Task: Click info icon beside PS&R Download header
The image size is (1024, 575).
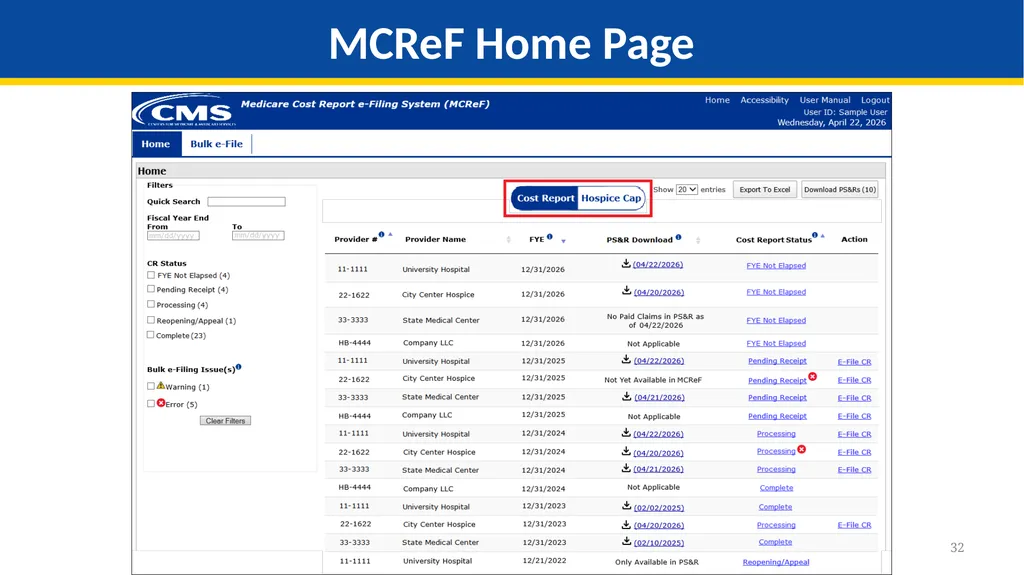Action: (679, 237)
